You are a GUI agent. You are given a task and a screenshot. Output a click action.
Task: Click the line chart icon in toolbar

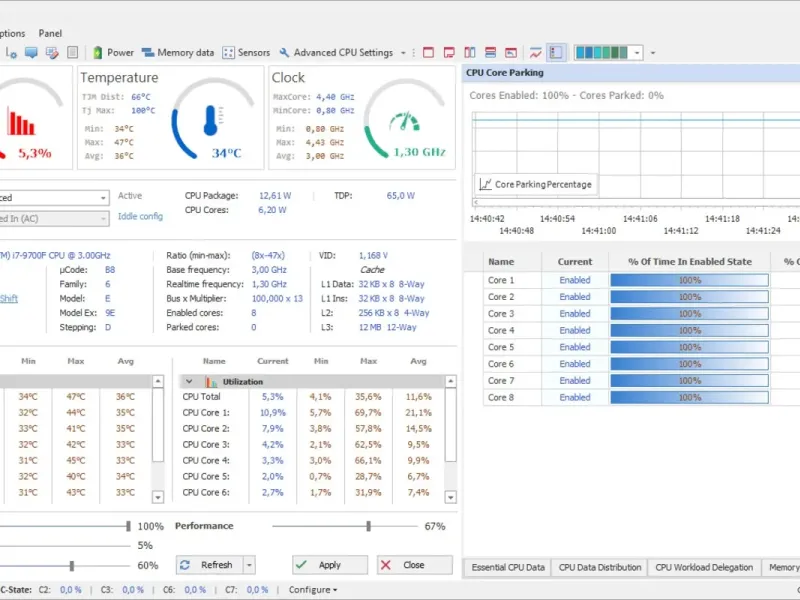pyautogui.click(x=536, y=53)
